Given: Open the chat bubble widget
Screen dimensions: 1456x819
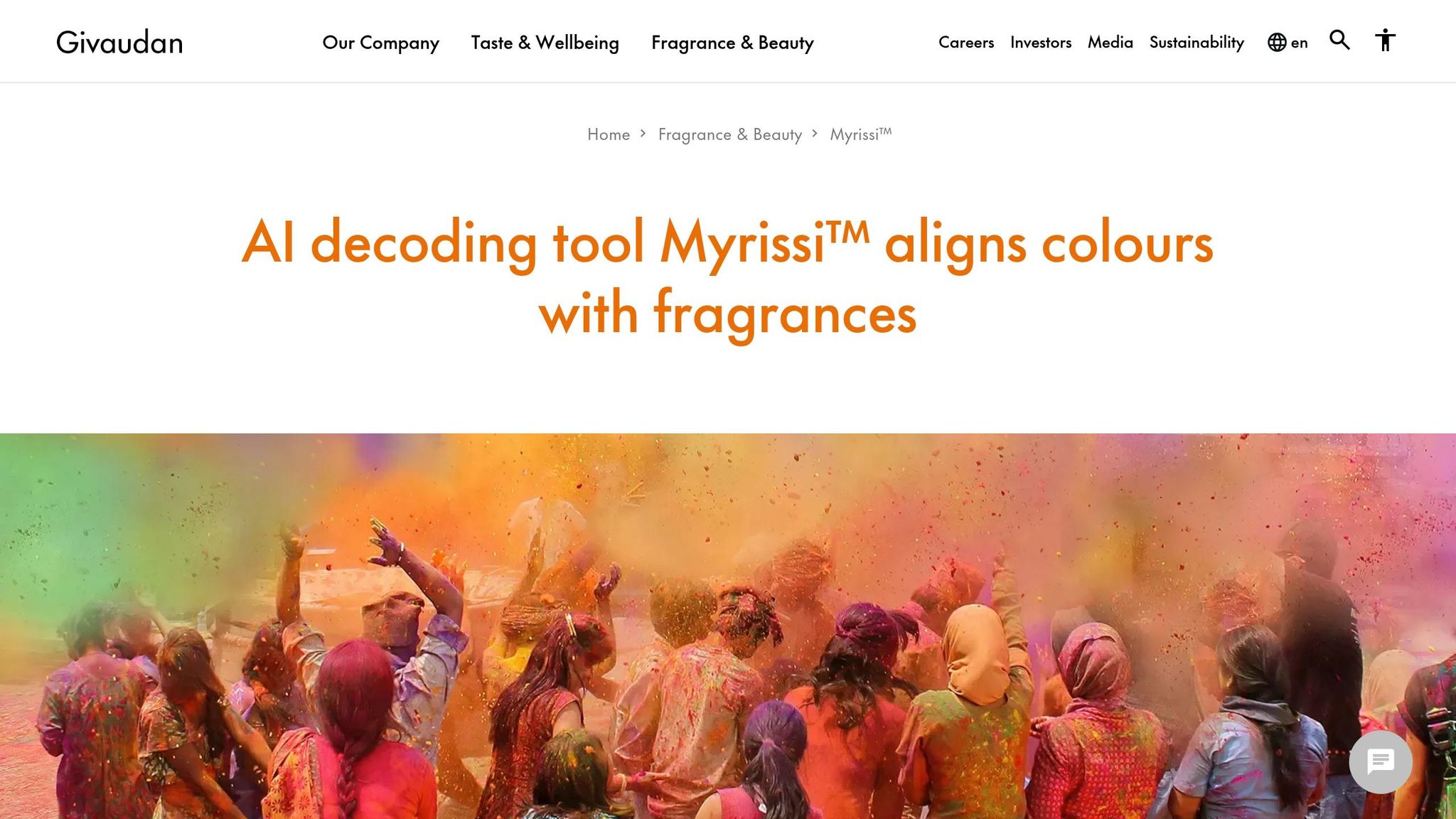Looking at the screenshot, I should coord(1381,762).
